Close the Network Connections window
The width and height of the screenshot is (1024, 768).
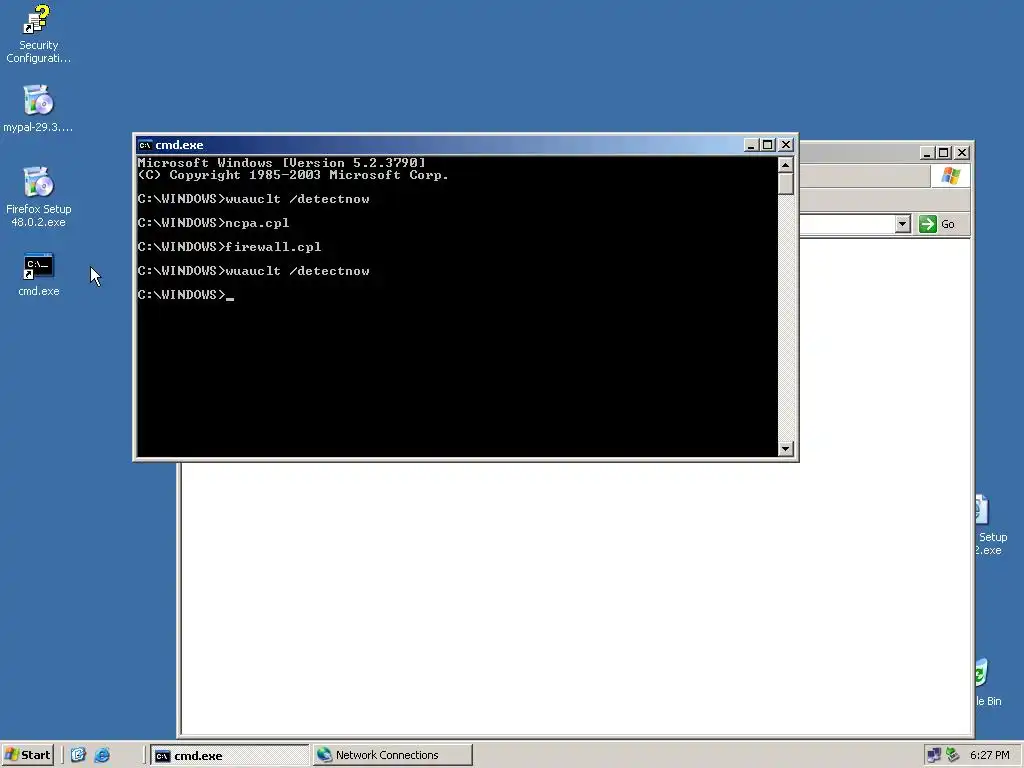coord(962,153)
